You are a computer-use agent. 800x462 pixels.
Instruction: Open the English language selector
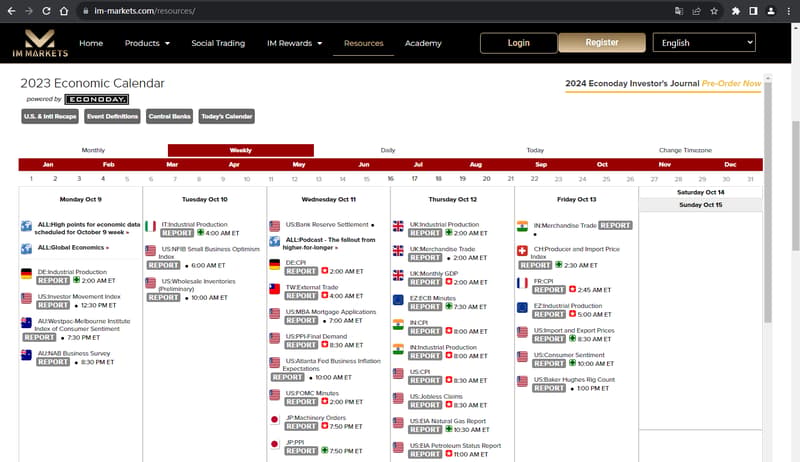pos(704,43)
